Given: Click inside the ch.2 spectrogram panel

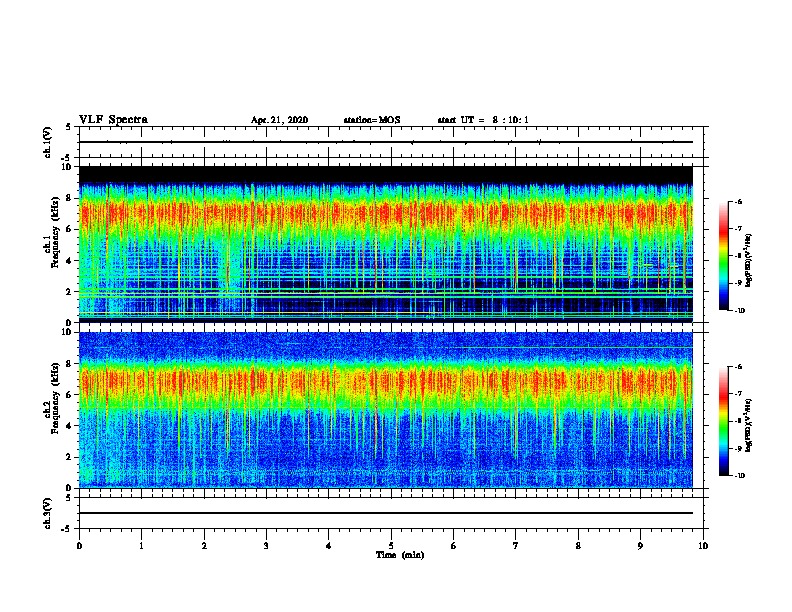Looking at the screenshot, I should (386, 410).
